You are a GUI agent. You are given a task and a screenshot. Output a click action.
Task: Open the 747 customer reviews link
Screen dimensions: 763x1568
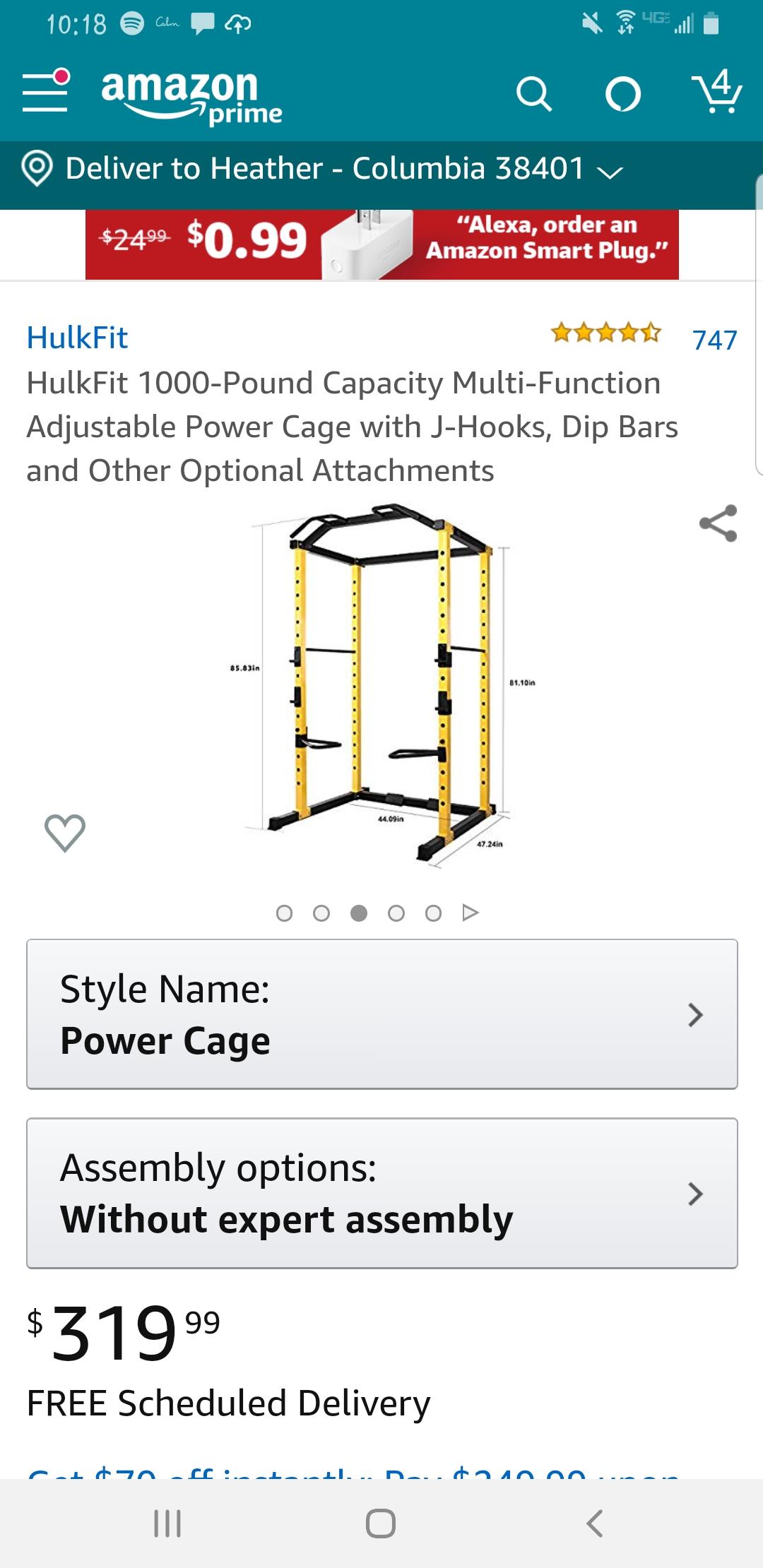tap(714, 340)
